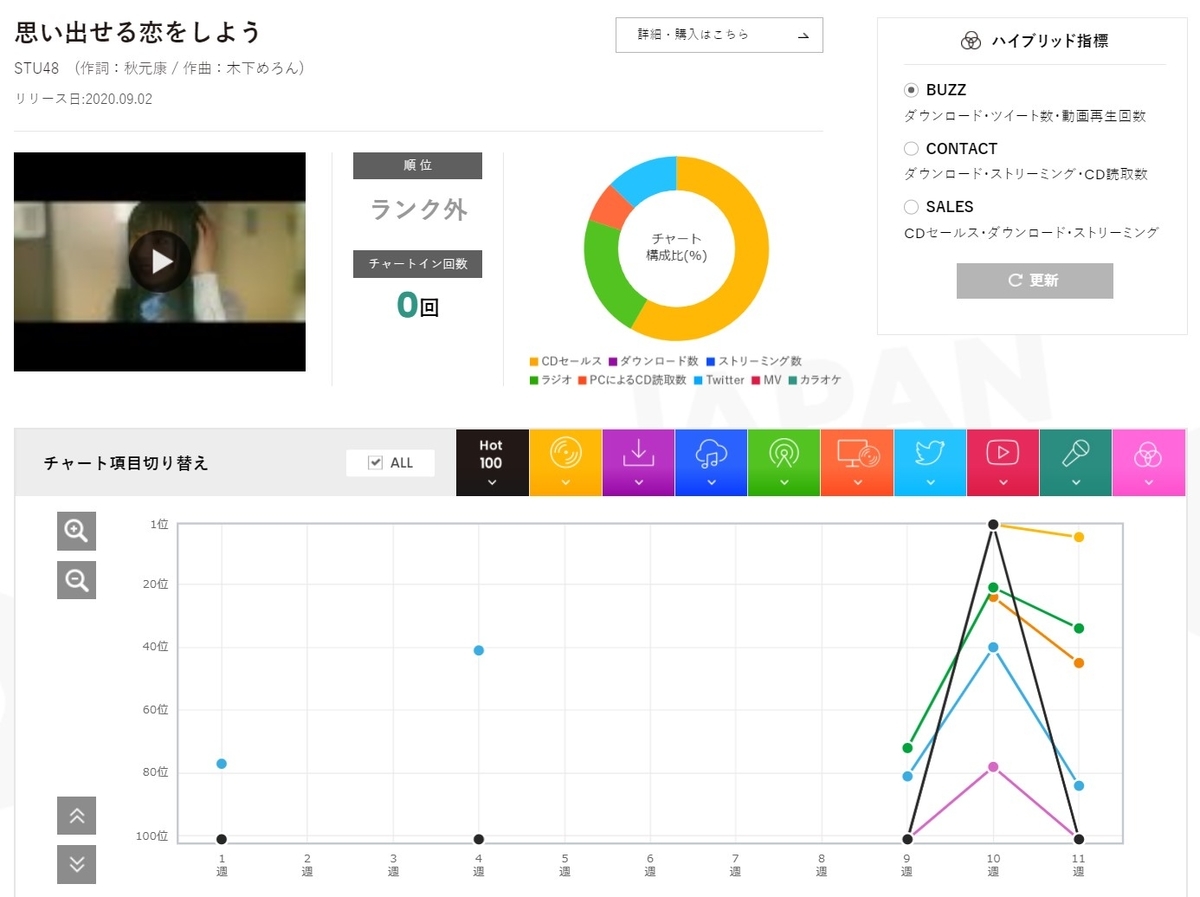Toggle the Twitter bird icon tab

coord(930,462)
